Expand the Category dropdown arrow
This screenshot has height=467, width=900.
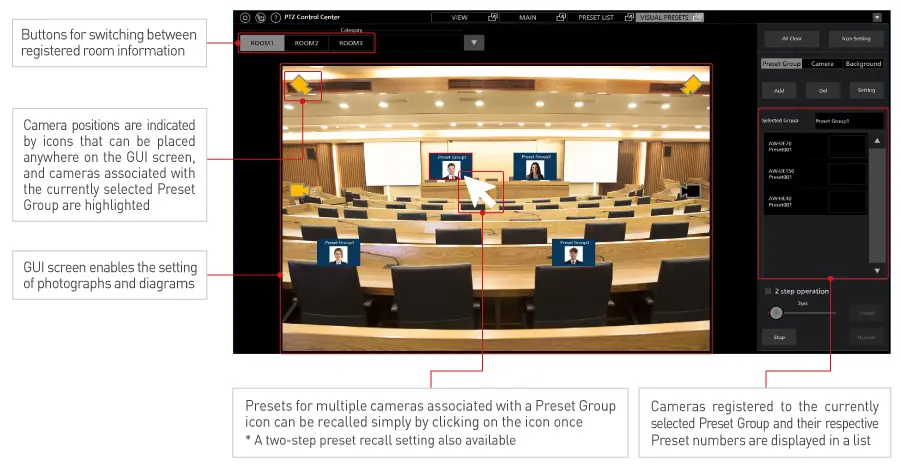coord(475,43)
